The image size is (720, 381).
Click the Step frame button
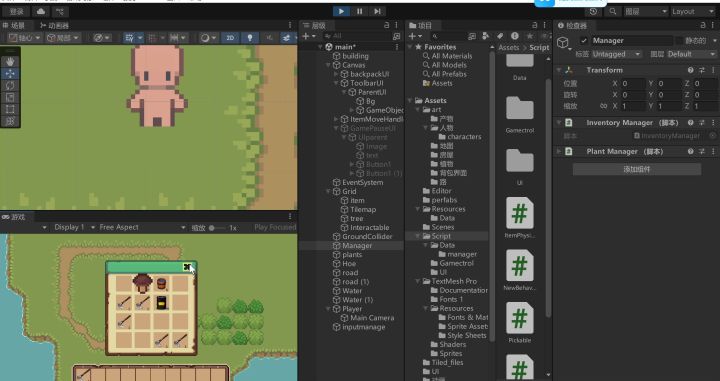(x=377, y=11)
